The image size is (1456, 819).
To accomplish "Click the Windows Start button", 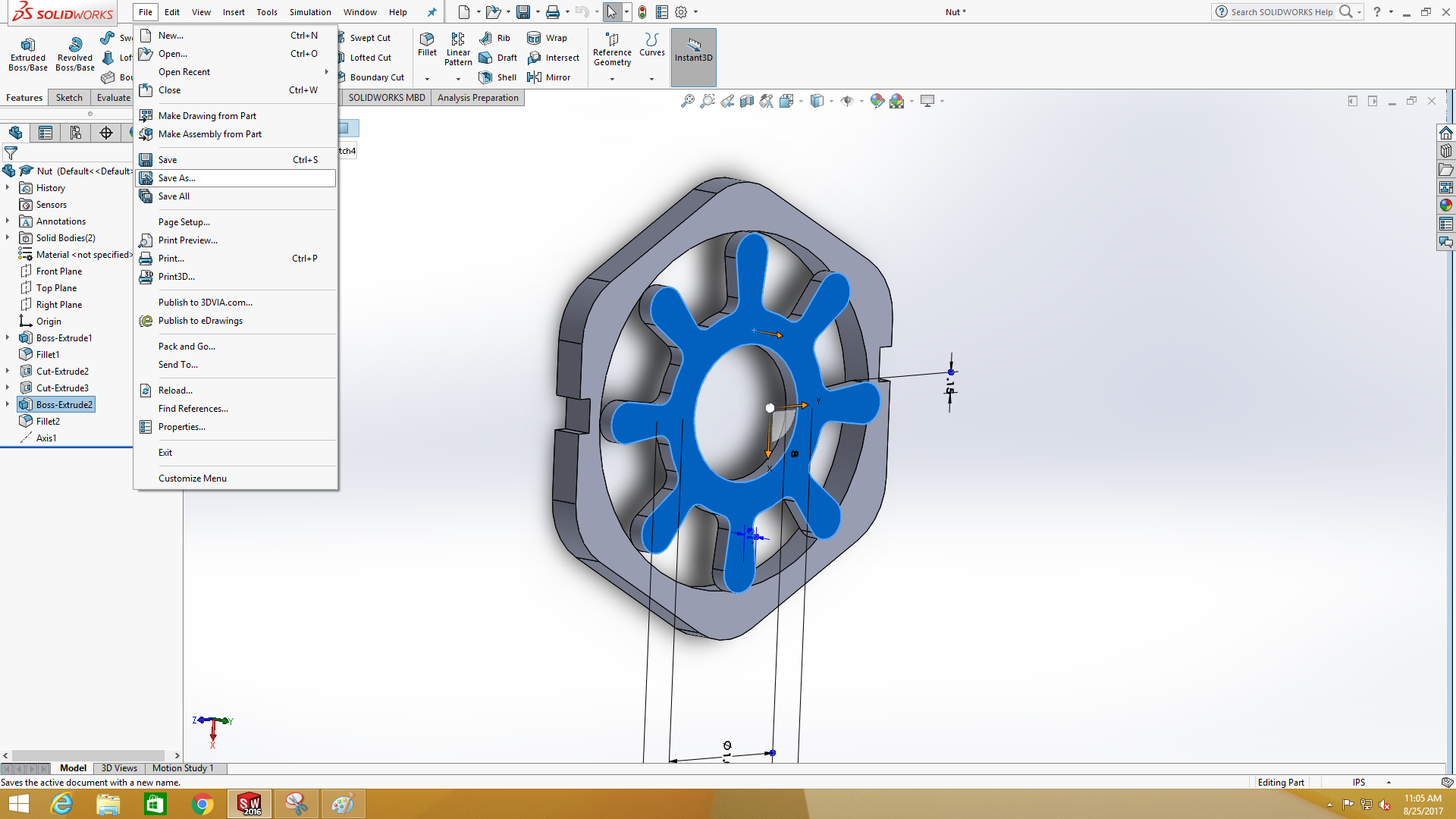I will (x=18, y=804).
